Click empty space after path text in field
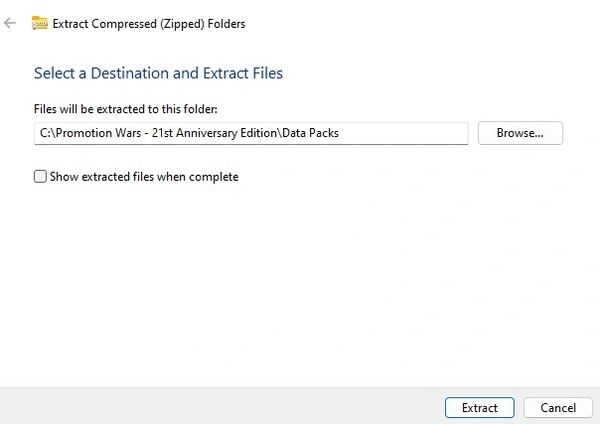Viewport: 600px width, 424px height. (402, 133)
